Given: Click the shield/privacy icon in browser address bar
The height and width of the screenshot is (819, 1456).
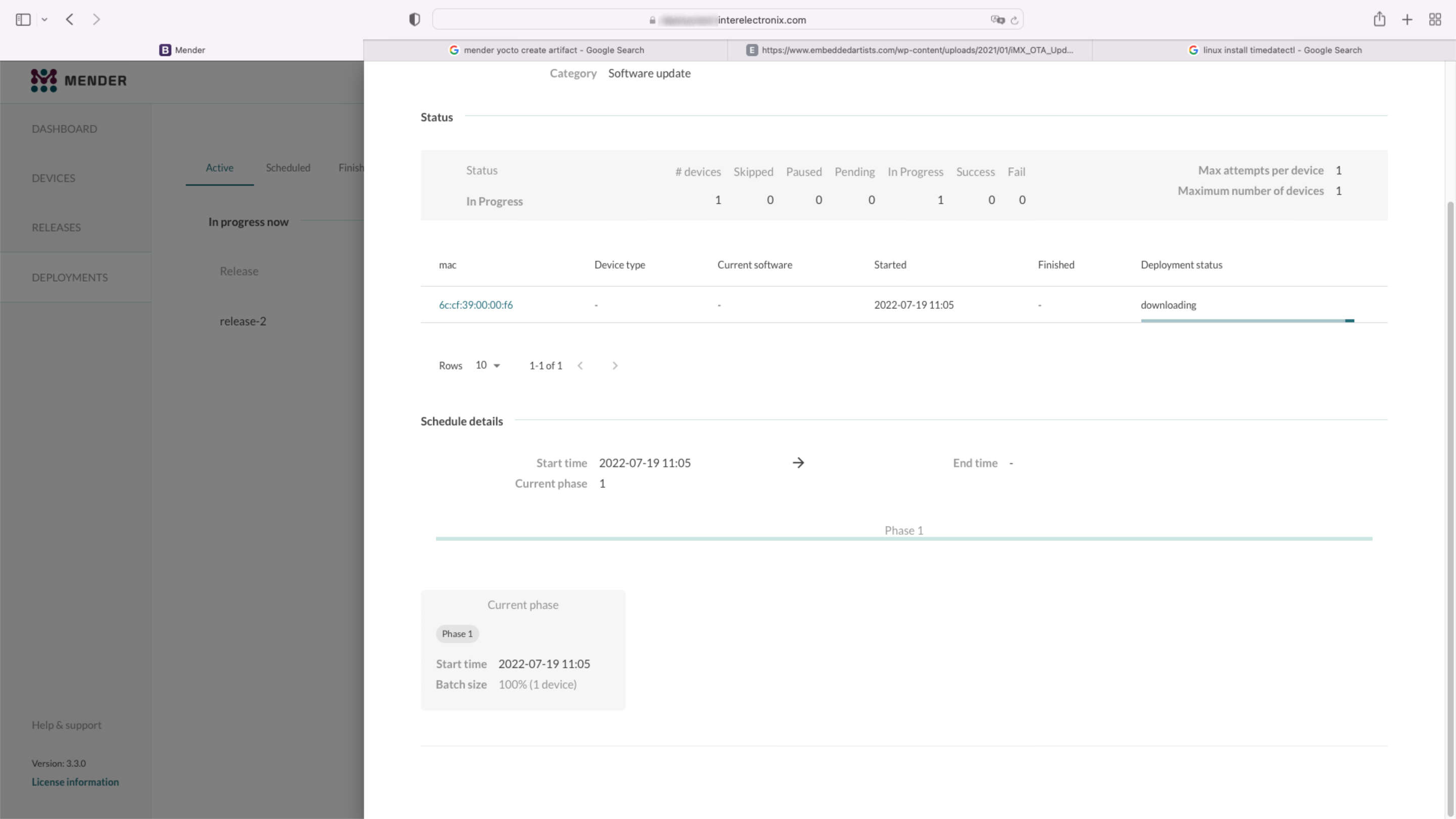Looking at the screenshot, I should [415, 19].
